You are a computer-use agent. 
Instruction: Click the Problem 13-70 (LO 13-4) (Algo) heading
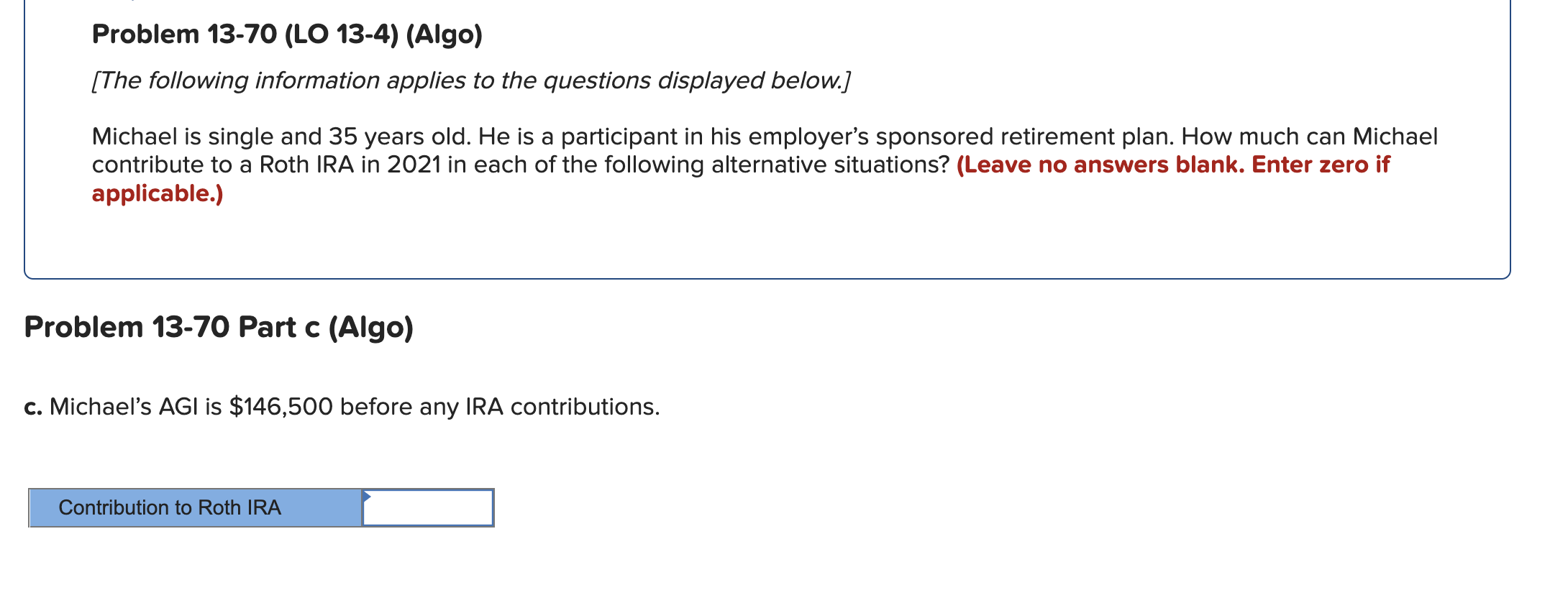(x=286, y=33)
